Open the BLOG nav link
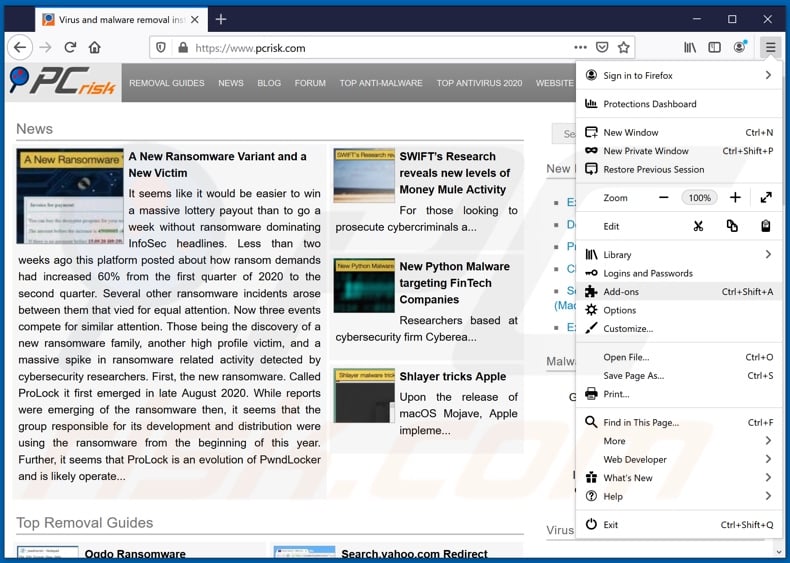The height and width of the screenshot is (563, 790). (x=269, y=83)
